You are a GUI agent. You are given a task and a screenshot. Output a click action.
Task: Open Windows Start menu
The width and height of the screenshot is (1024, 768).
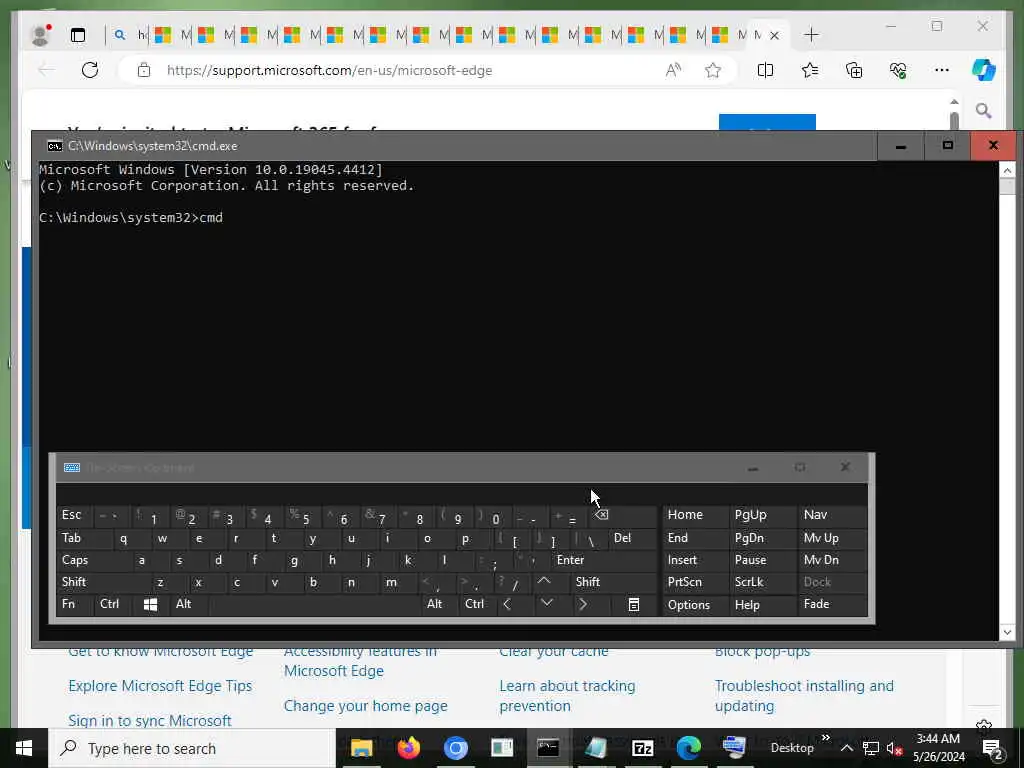point(24,748)
